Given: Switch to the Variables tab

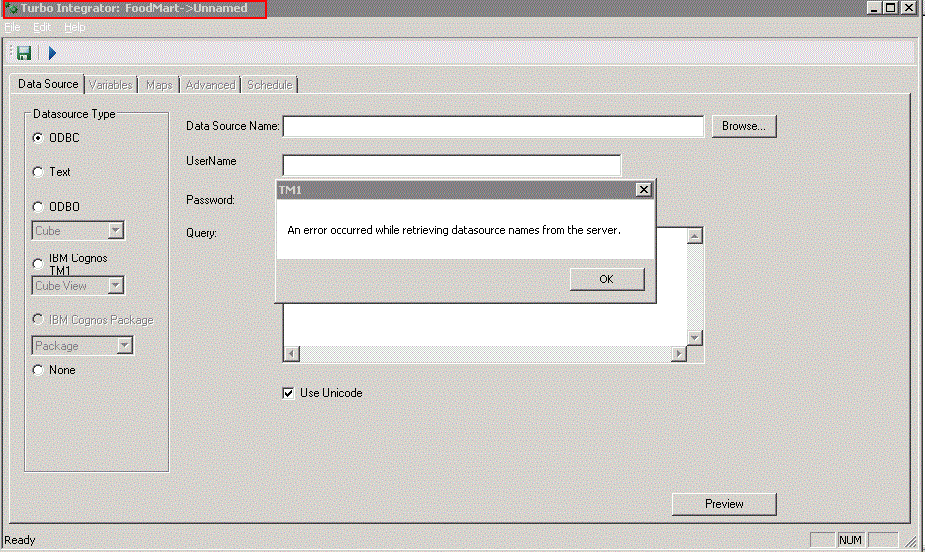Looking at the screenshot, I should (x=111, y=85).
